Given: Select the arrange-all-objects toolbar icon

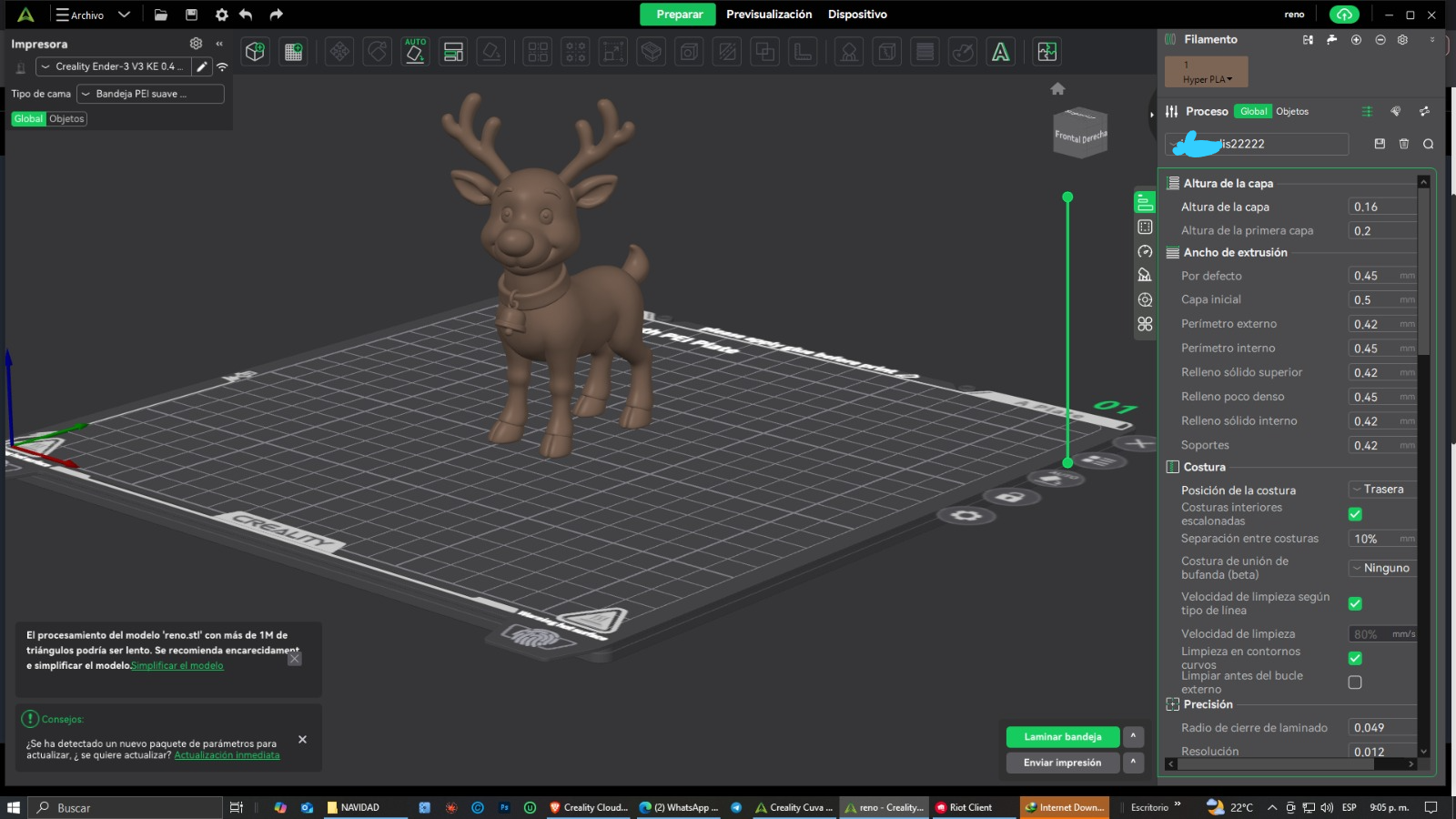Looking at the screenshot, I should (453, 52).
